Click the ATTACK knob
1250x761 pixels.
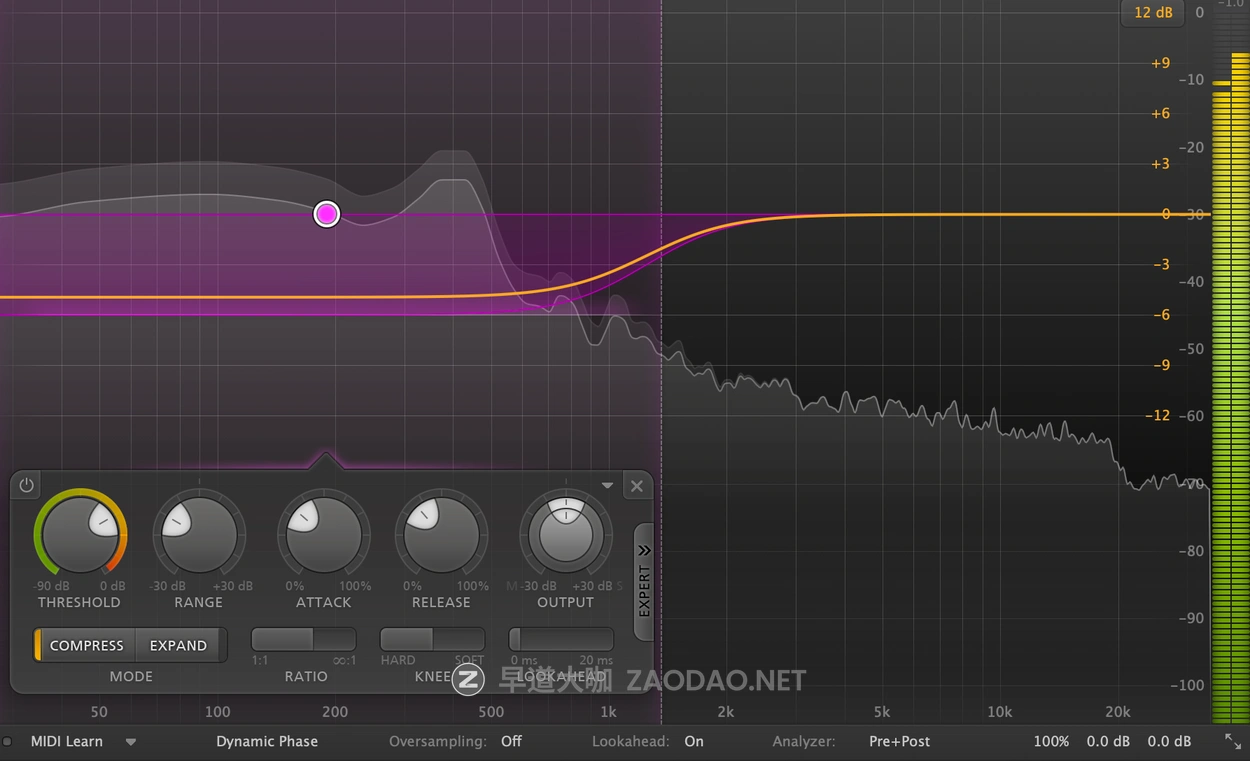[x=324, y=535]
